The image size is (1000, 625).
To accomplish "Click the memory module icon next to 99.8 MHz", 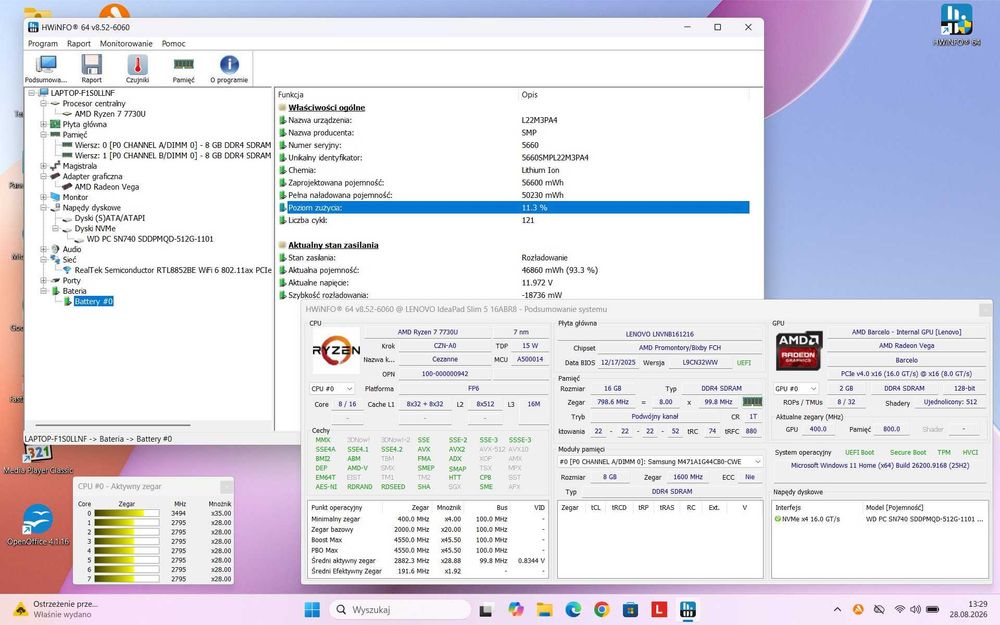I will point(752,402).
